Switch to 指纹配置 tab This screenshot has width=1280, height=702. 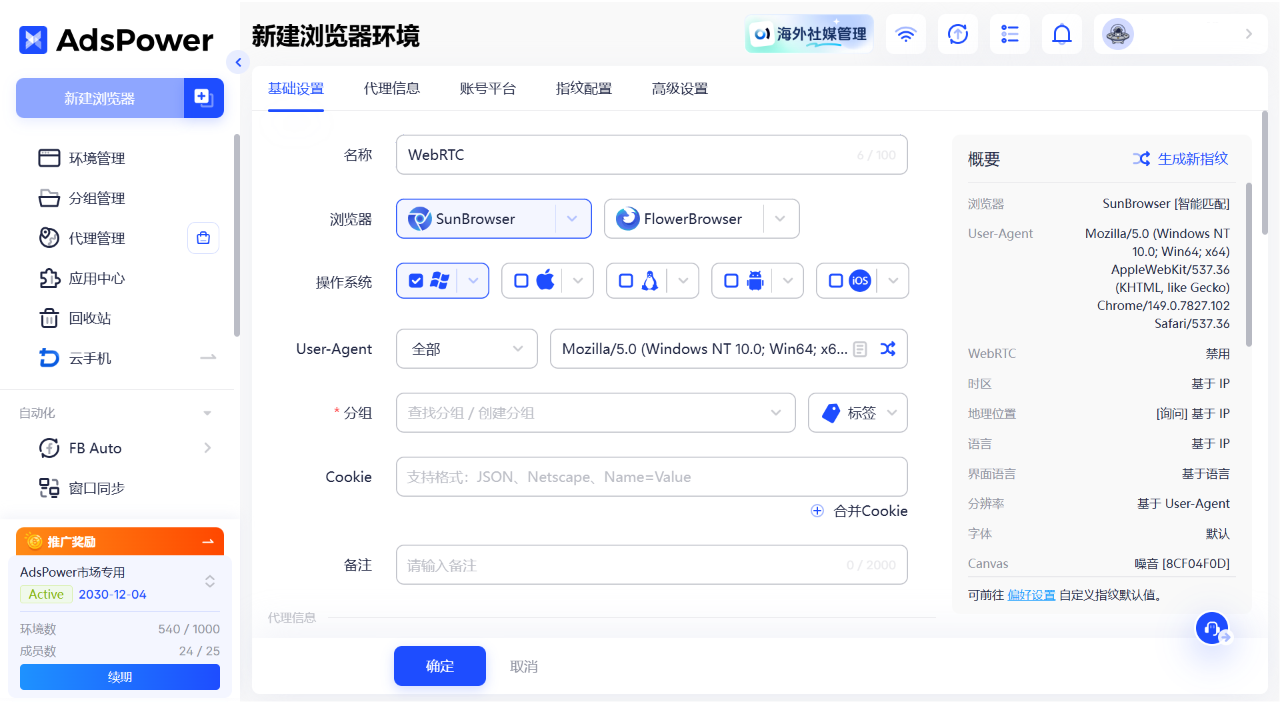tap(584, 88)
